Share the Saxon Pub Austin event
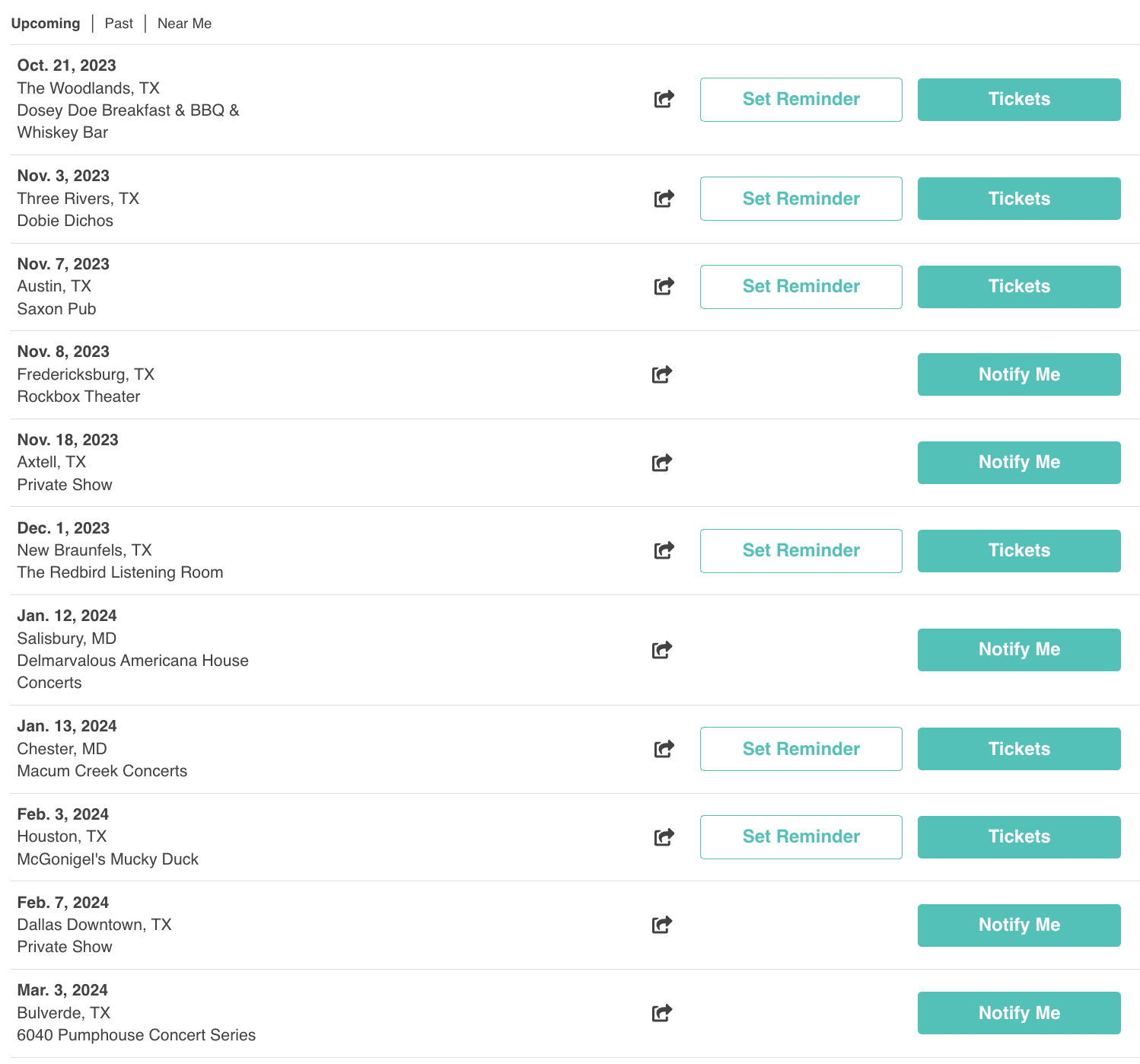1140x1064 pixels. [664, 286]
